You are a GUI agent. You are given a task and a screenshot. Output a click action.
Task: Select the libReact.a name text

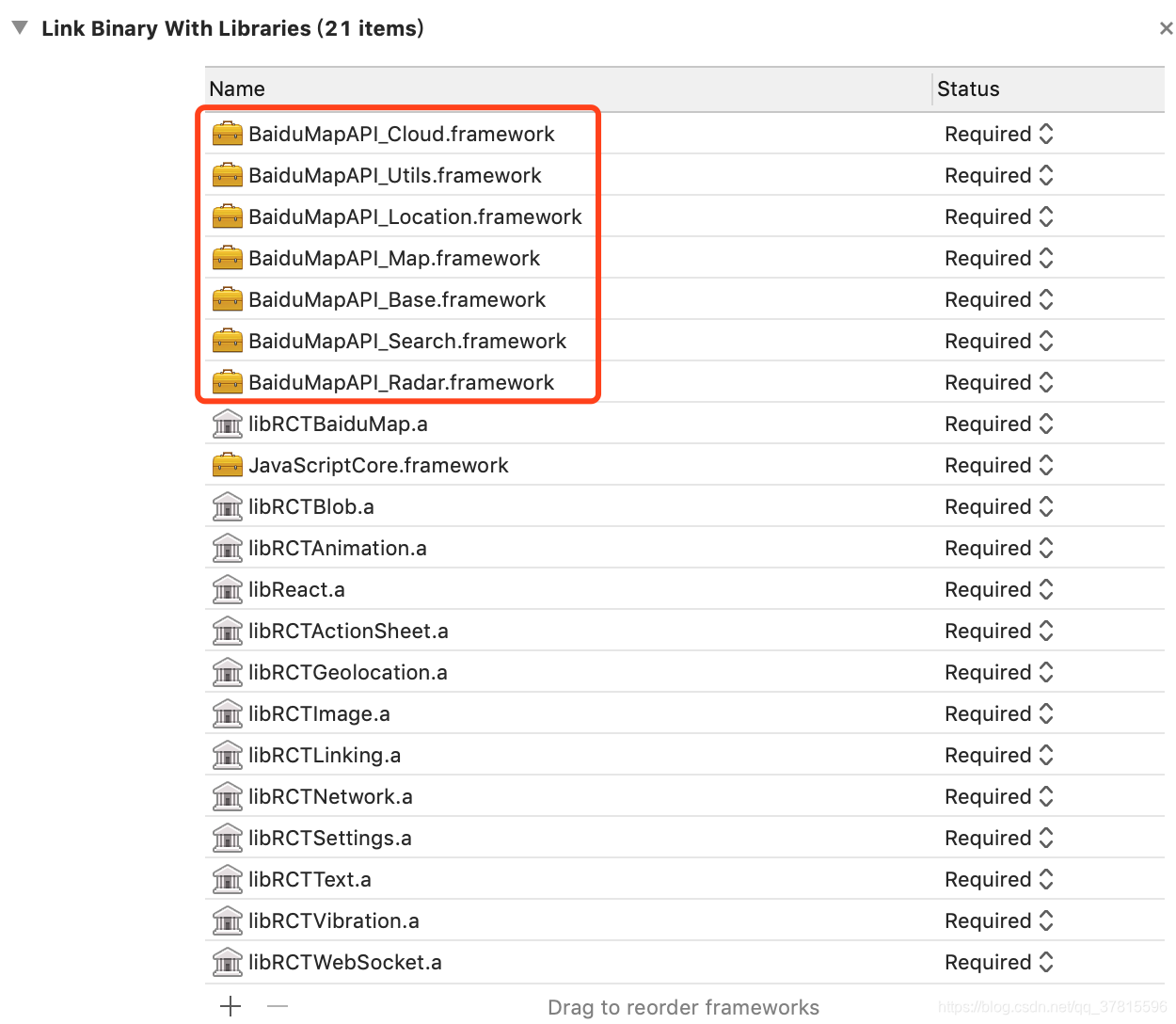pos(296,589)
